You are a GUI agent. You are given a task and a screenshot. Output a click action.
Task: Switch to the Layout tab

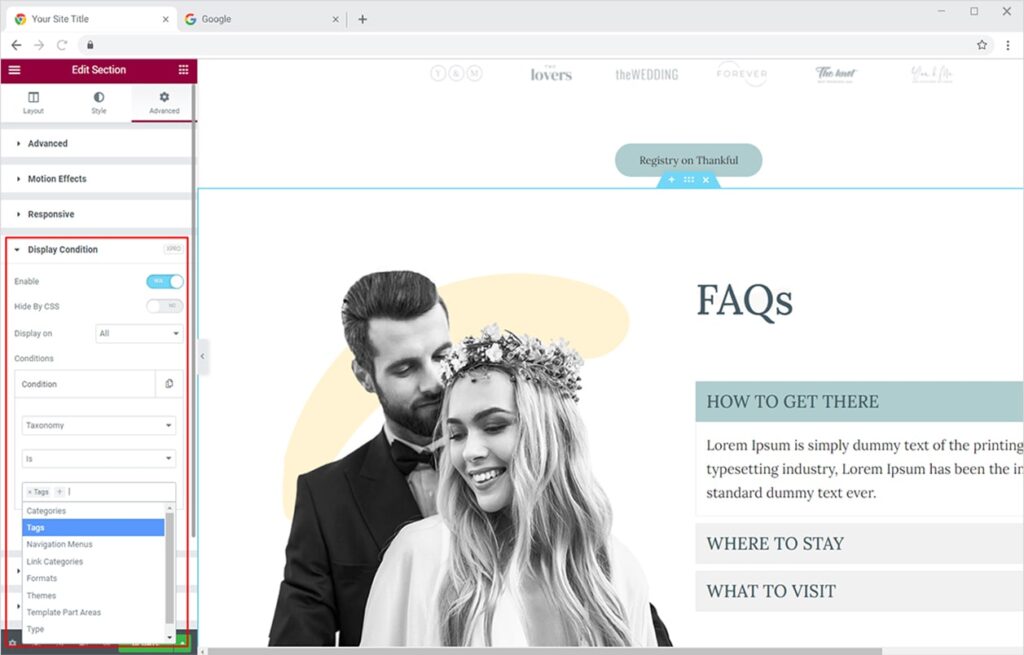(33, 103)
